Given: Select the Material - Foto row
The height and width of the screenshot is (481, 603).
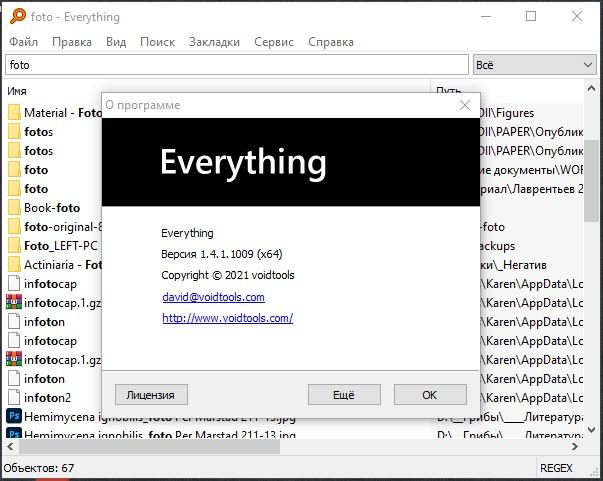Looking at the screenshot, I should point(63,113).
